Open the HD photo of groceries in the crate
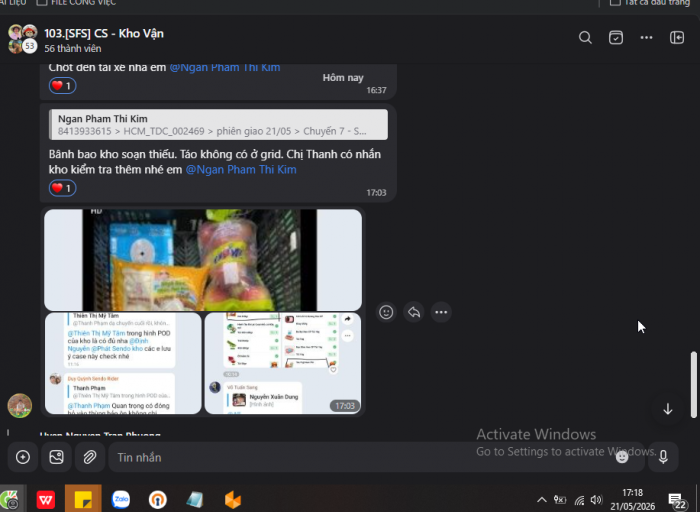Viewport: 700px width, 512px height. click(203, 260)
